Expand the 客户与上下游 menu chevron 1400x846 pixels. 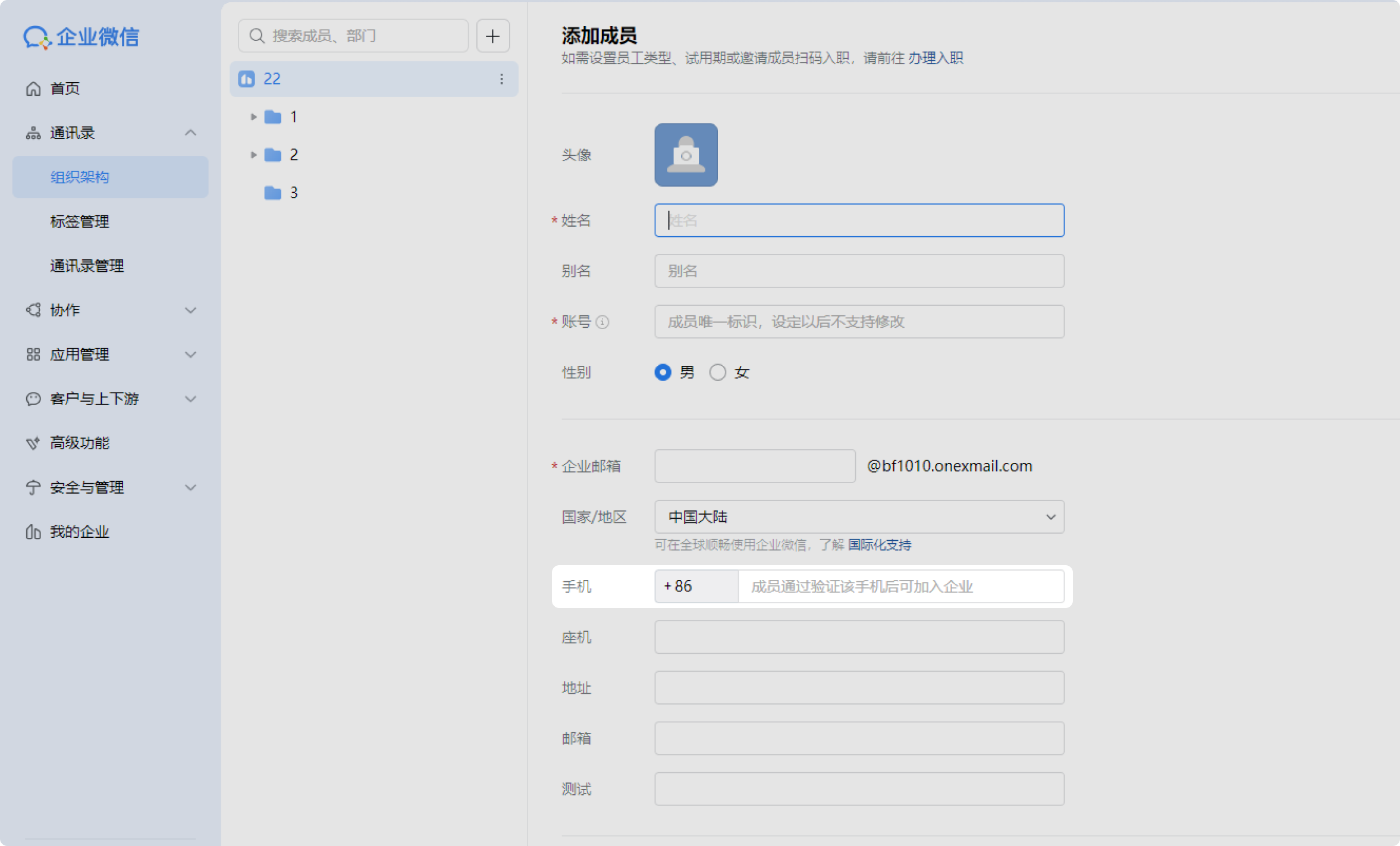tap(190, 399)
